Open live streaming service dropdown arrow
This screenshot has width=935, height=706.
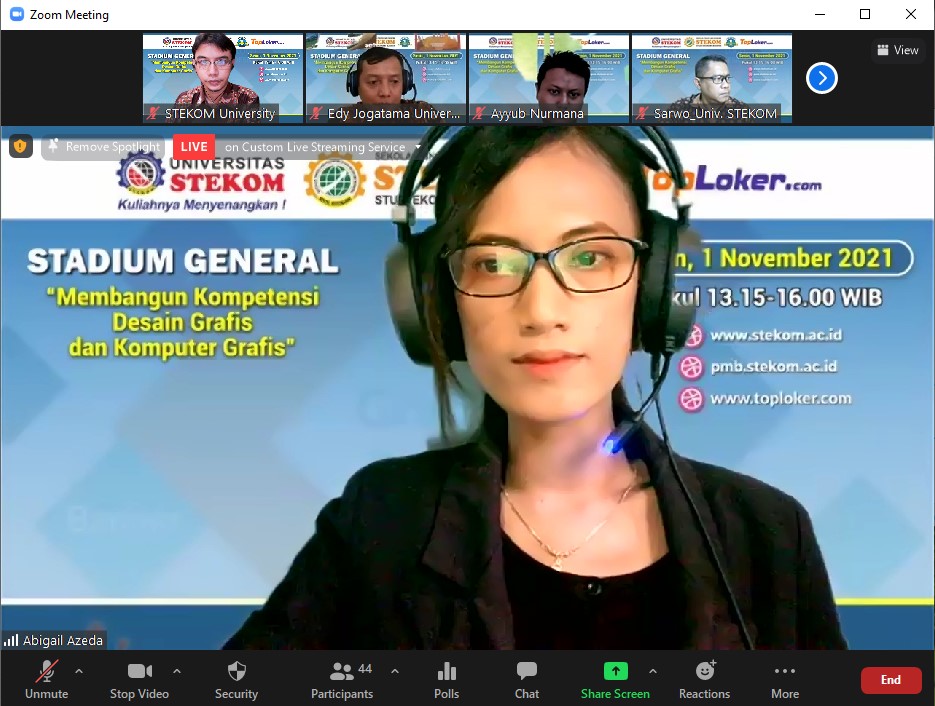tap(418, 147)
